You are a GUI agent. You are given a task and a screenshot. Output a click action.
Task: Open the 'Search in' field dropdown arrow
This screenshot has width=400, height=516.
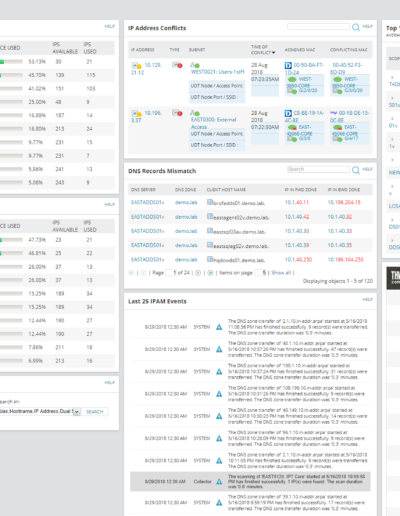pos(77,412)
